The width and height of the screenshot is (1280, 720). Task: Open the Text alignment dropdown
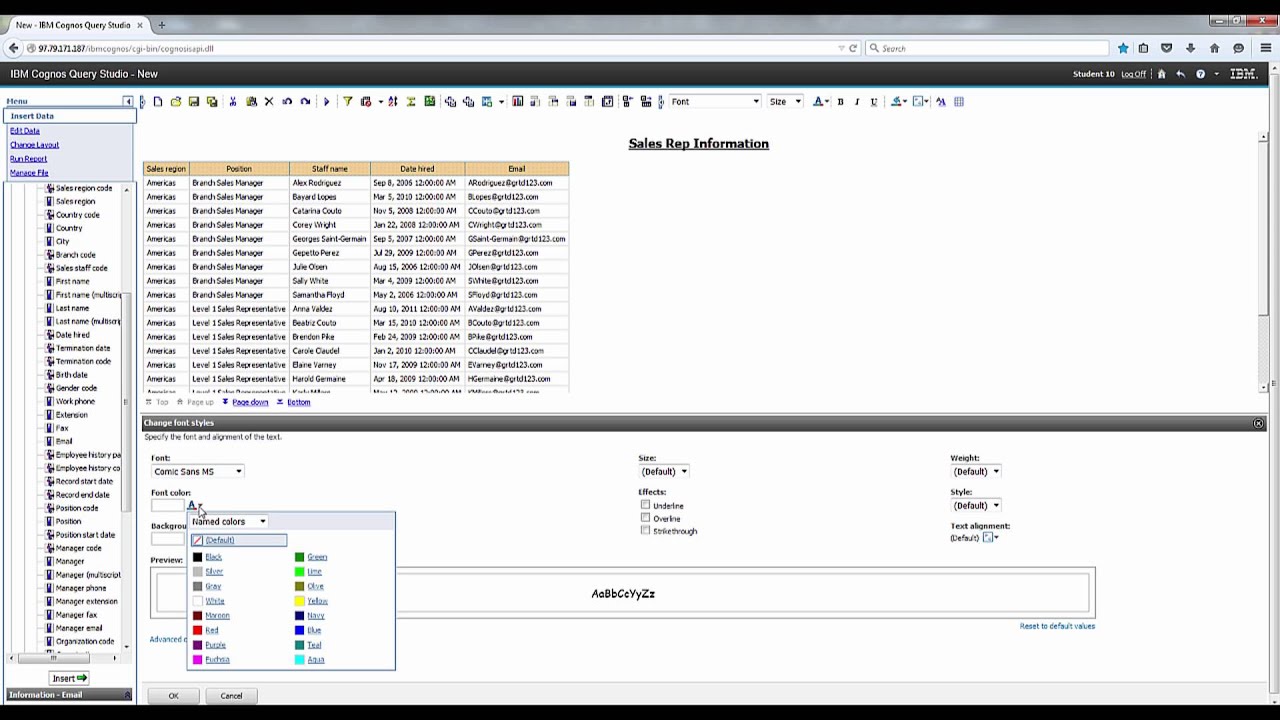pos(990,538)
